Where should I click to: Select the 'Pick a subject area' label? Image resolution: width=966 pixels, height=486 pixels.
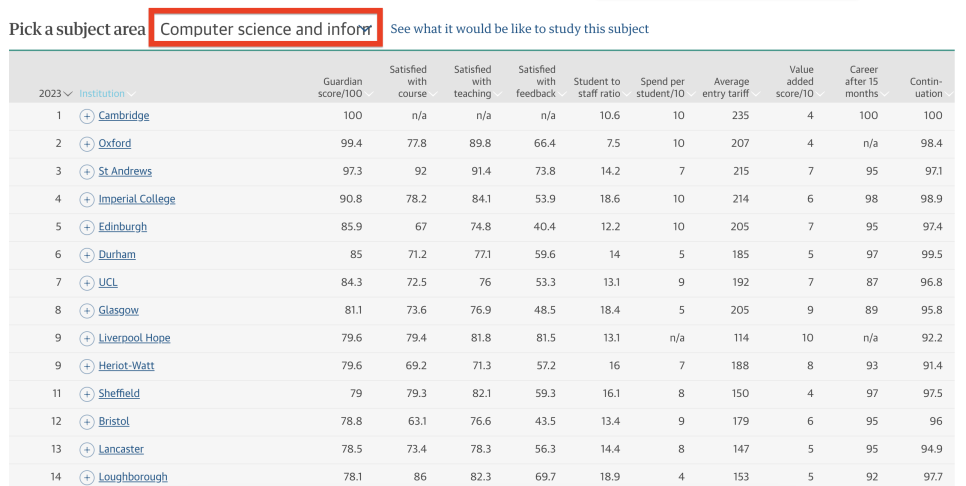click(77, 29)
